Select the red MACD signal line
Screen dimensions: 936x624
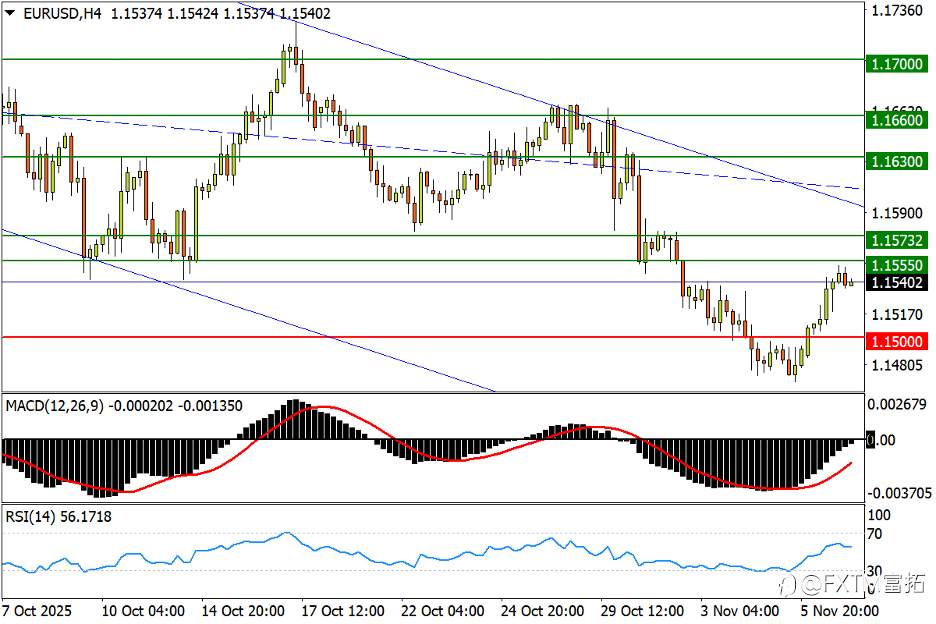(x=427, y=450)
